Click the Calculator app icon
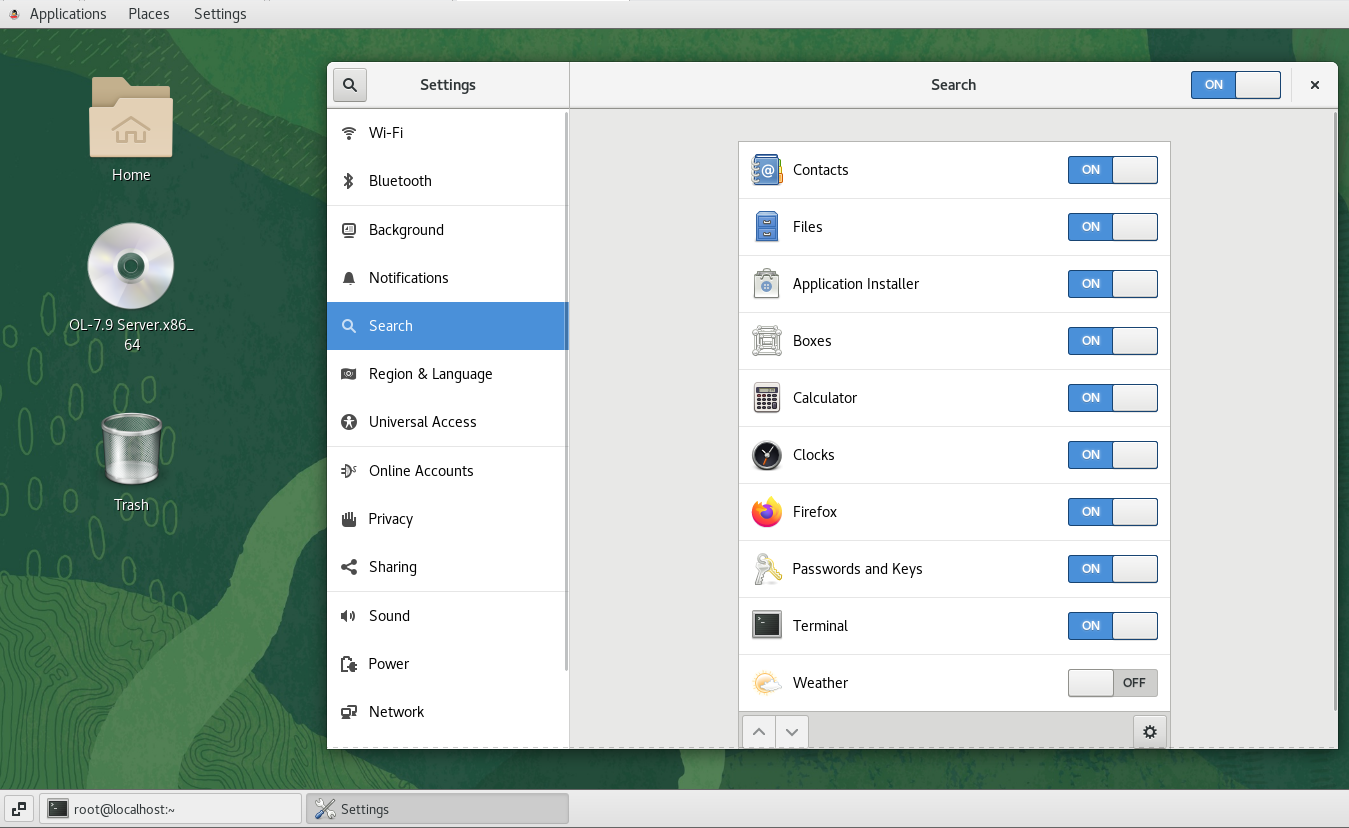Viewport: 1349px width, 828px height. (x=767, y=398)
